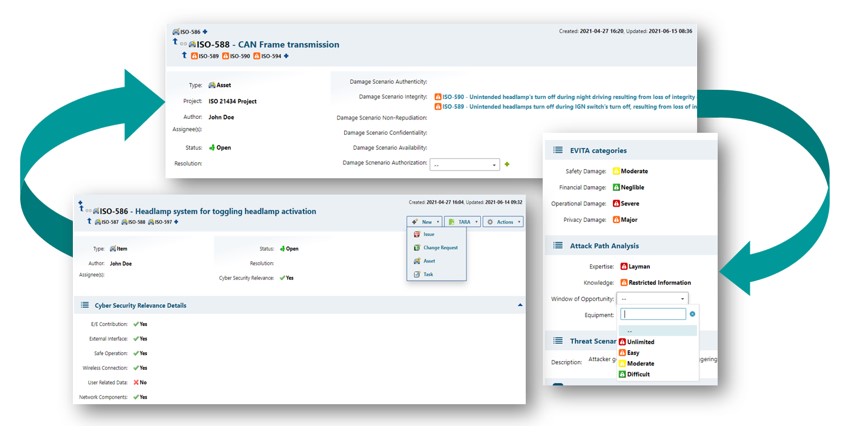Click the Asset type icon in the CAN Frame panel
The width and height of the screenshot is (862, 441).
212,85
